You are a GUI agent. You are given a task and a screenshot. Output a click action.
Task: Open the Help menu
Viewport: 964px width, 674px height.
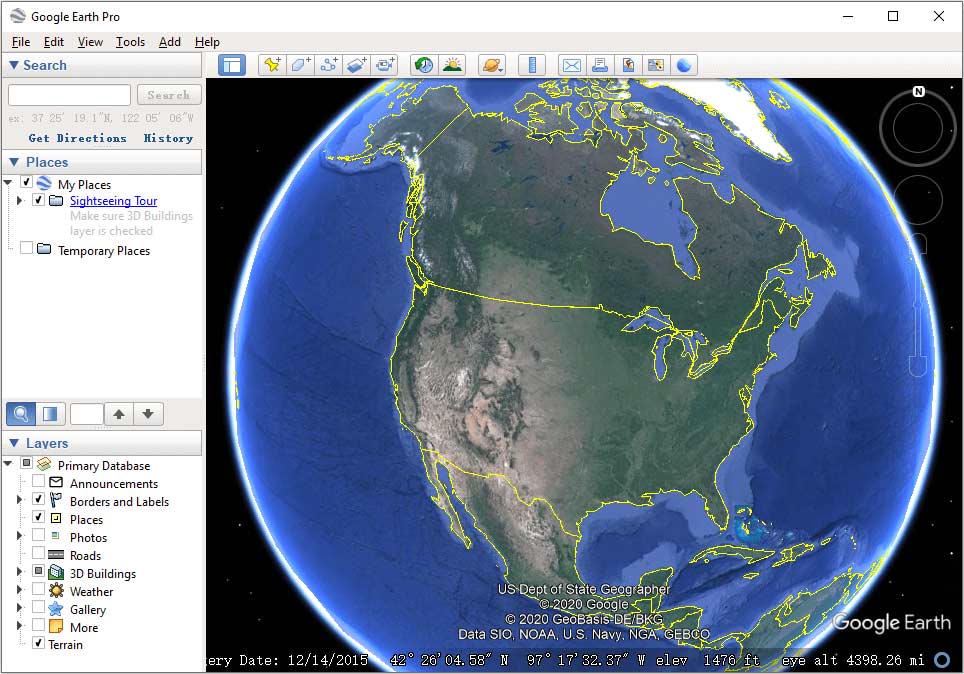click(207, 42)
